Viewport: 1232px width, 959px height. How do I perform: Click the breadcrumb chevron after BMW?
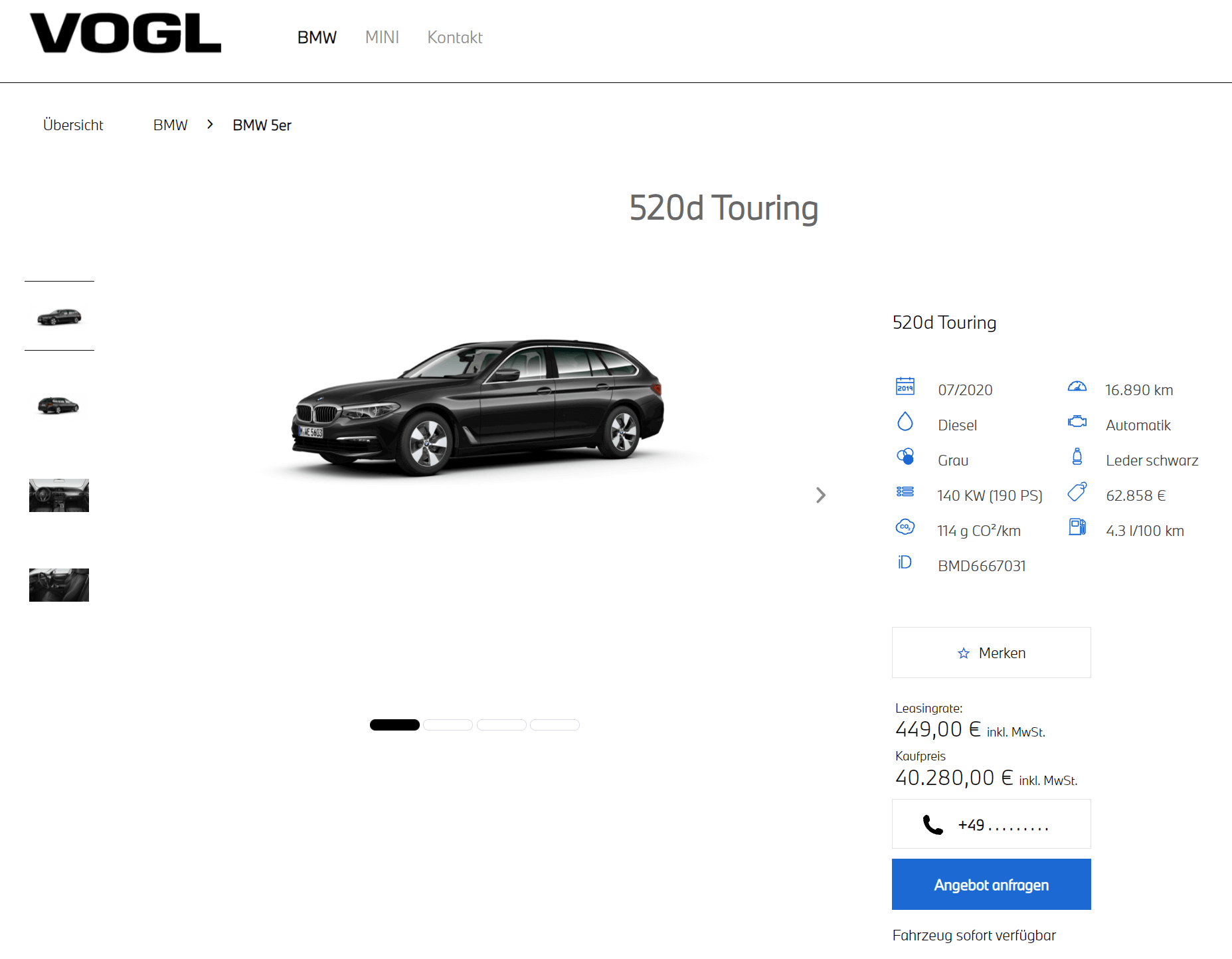point(210,124)
